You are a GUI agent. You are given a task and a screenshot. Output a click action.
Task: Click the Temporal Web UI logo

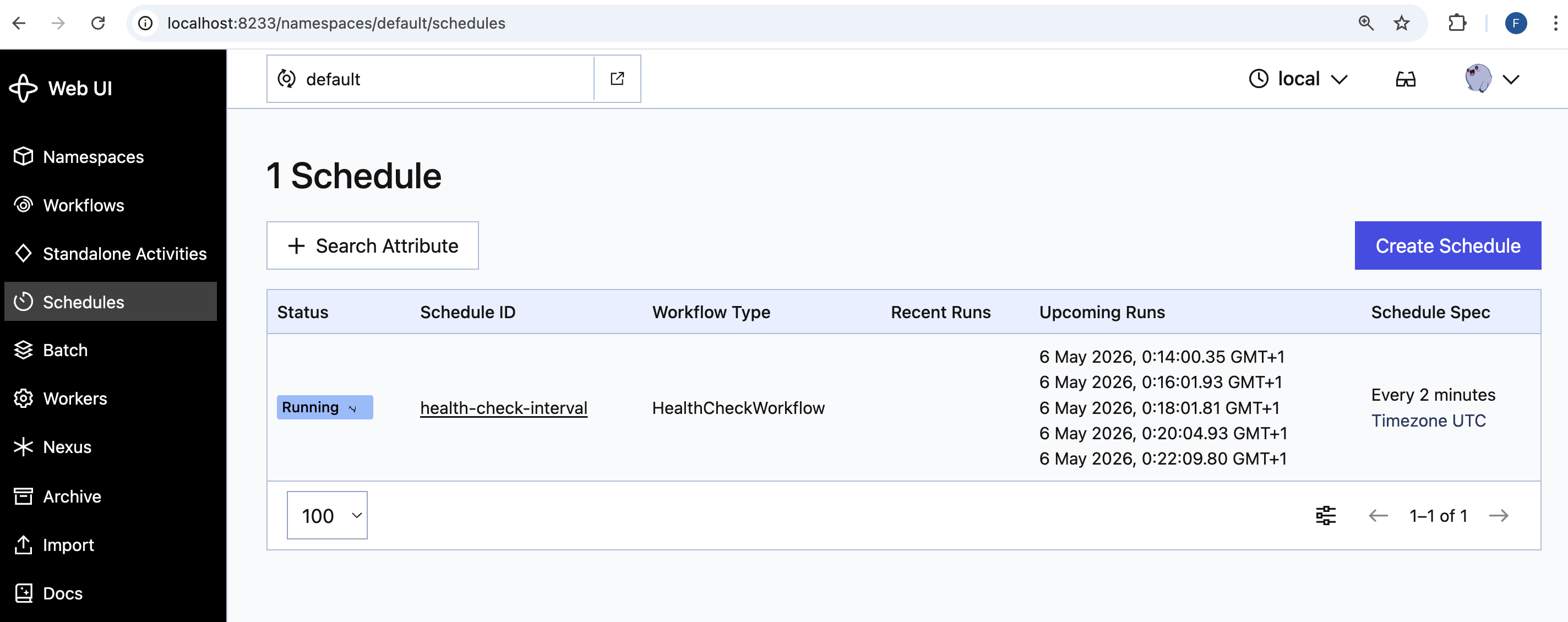[x=61, y=88]
